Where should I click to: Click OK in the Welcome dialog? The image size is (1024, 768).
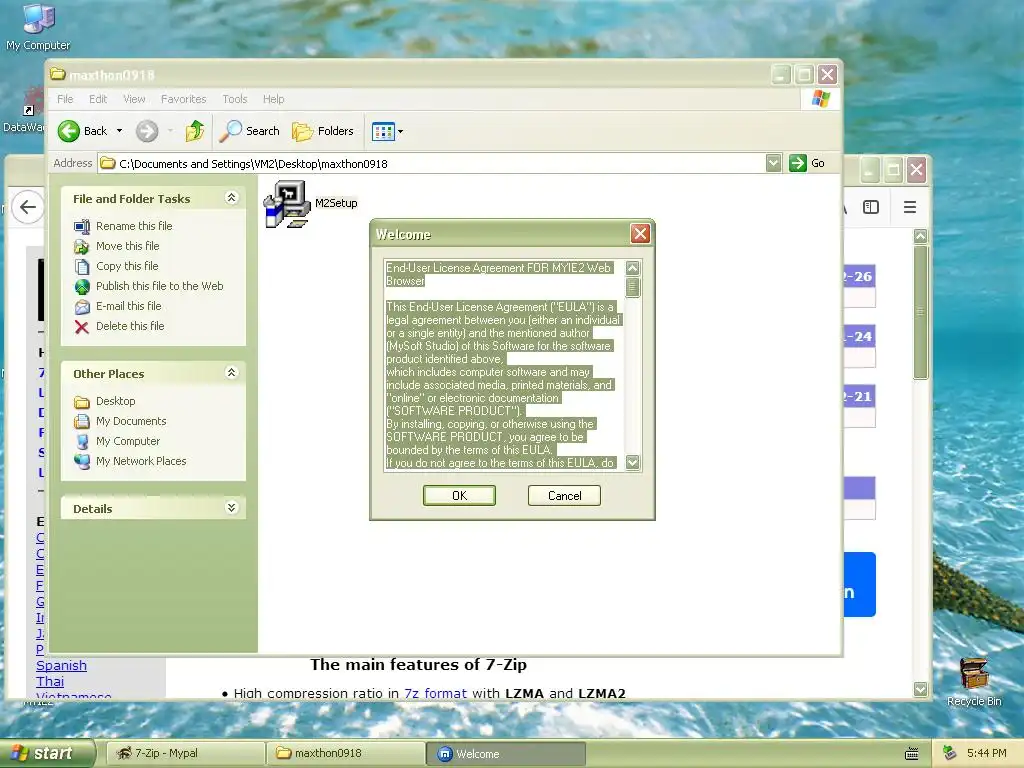(459, 496)
